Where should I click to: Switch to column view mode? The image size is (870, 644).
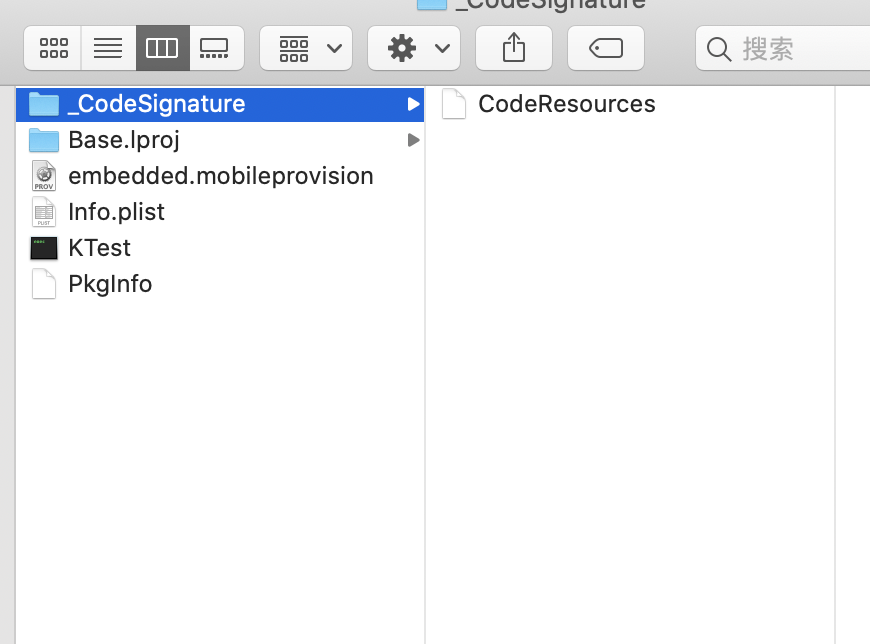click(x=162, y=48)
